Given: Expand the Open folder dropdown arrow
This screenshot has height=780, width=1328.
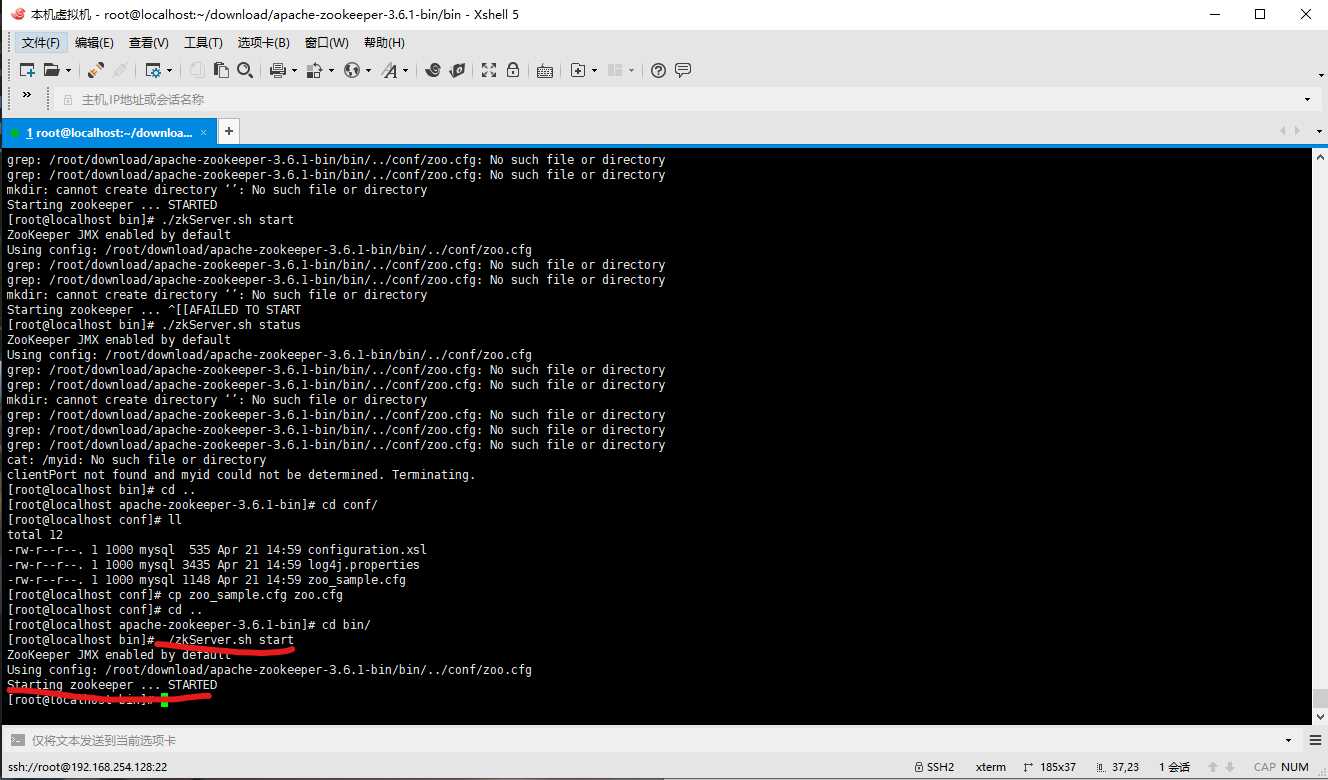Looking at the screenshot, I should point(68,70).
